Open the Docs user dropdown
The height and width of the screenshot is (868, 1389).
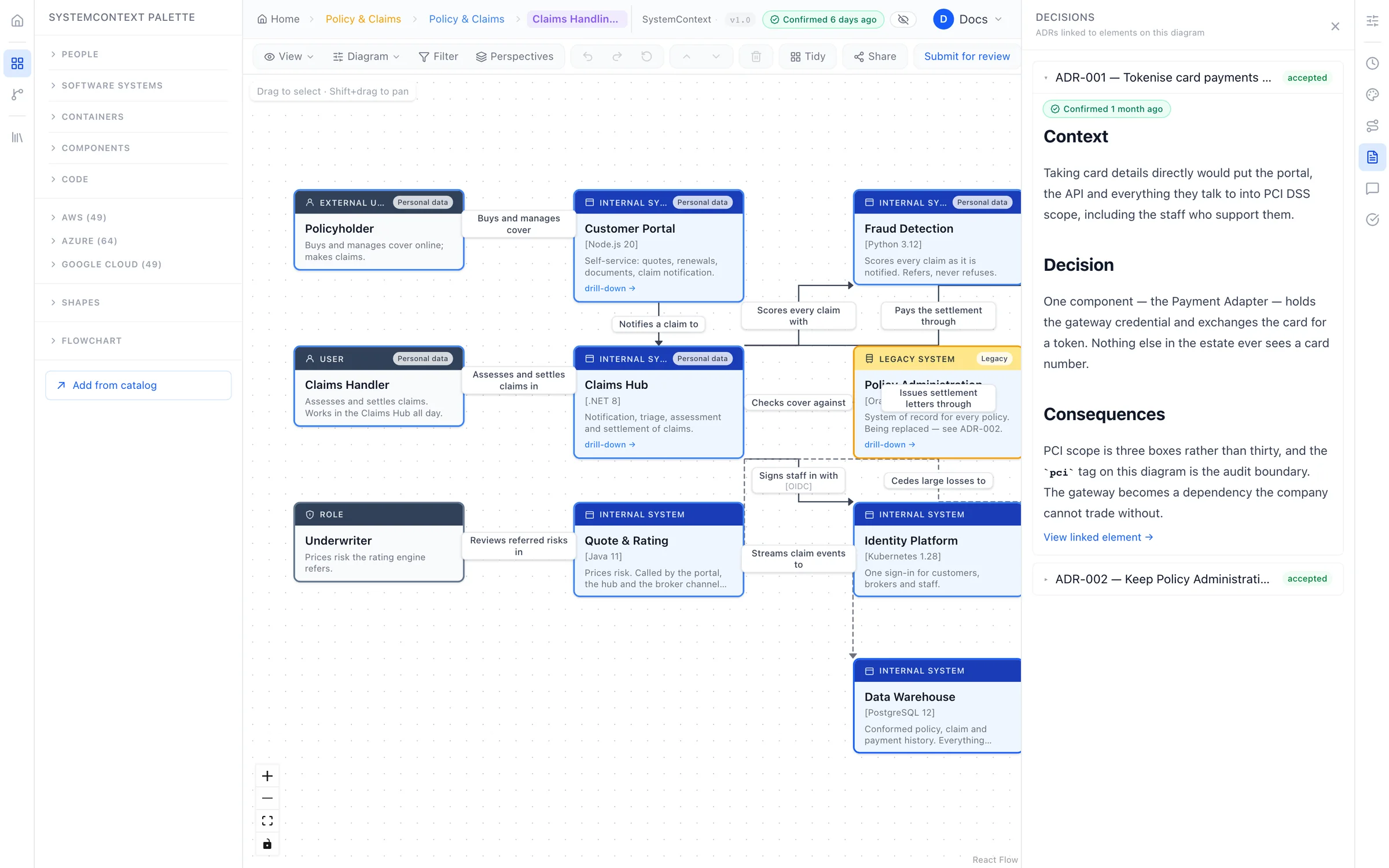[x=968, y=19]
